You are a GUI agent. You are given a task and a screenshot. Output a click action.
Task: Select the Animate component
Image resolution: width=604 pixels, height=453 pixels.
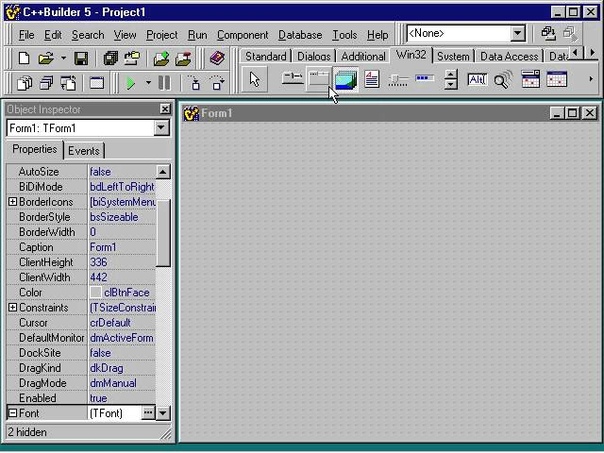[503, 79]
